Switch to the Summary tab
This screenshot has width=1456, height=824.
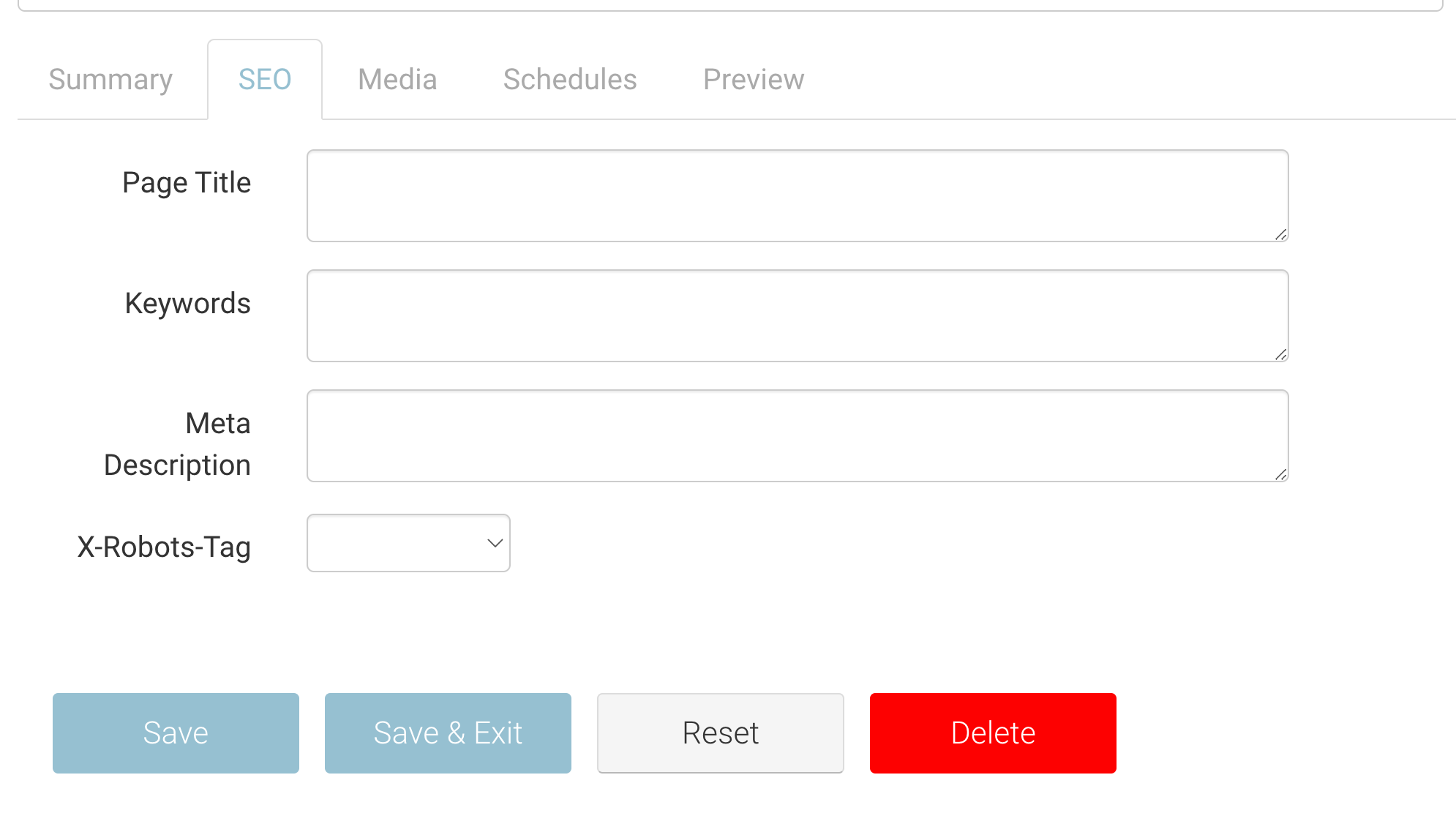pyautogui.click(x=110, y=79)
